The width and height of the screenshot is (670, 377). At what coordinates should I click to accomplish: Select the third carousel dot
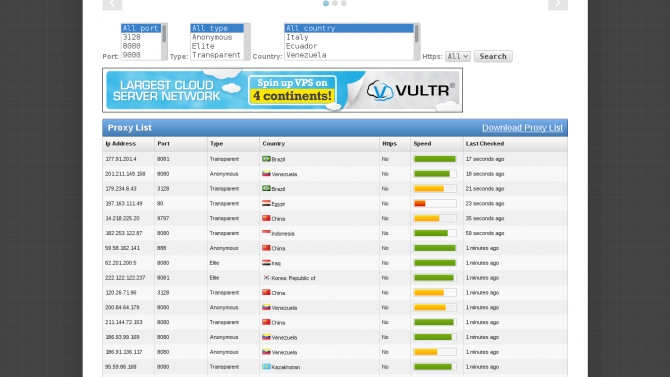coord(344,3)
